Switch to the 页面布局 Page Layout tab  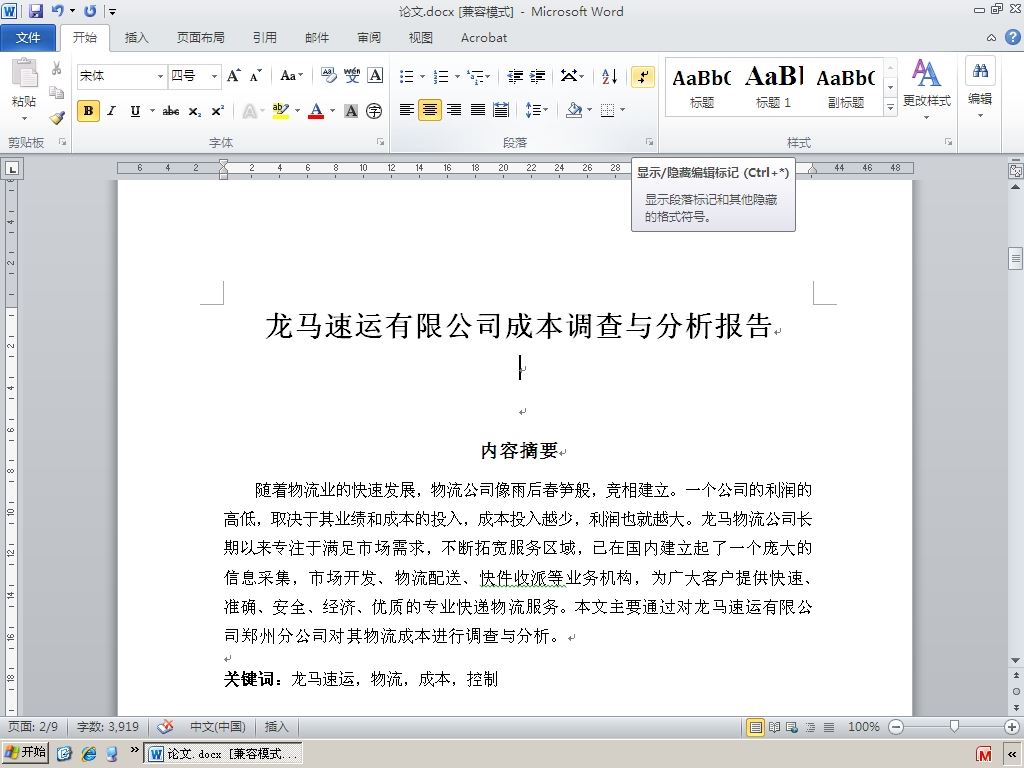pos(200,38)
